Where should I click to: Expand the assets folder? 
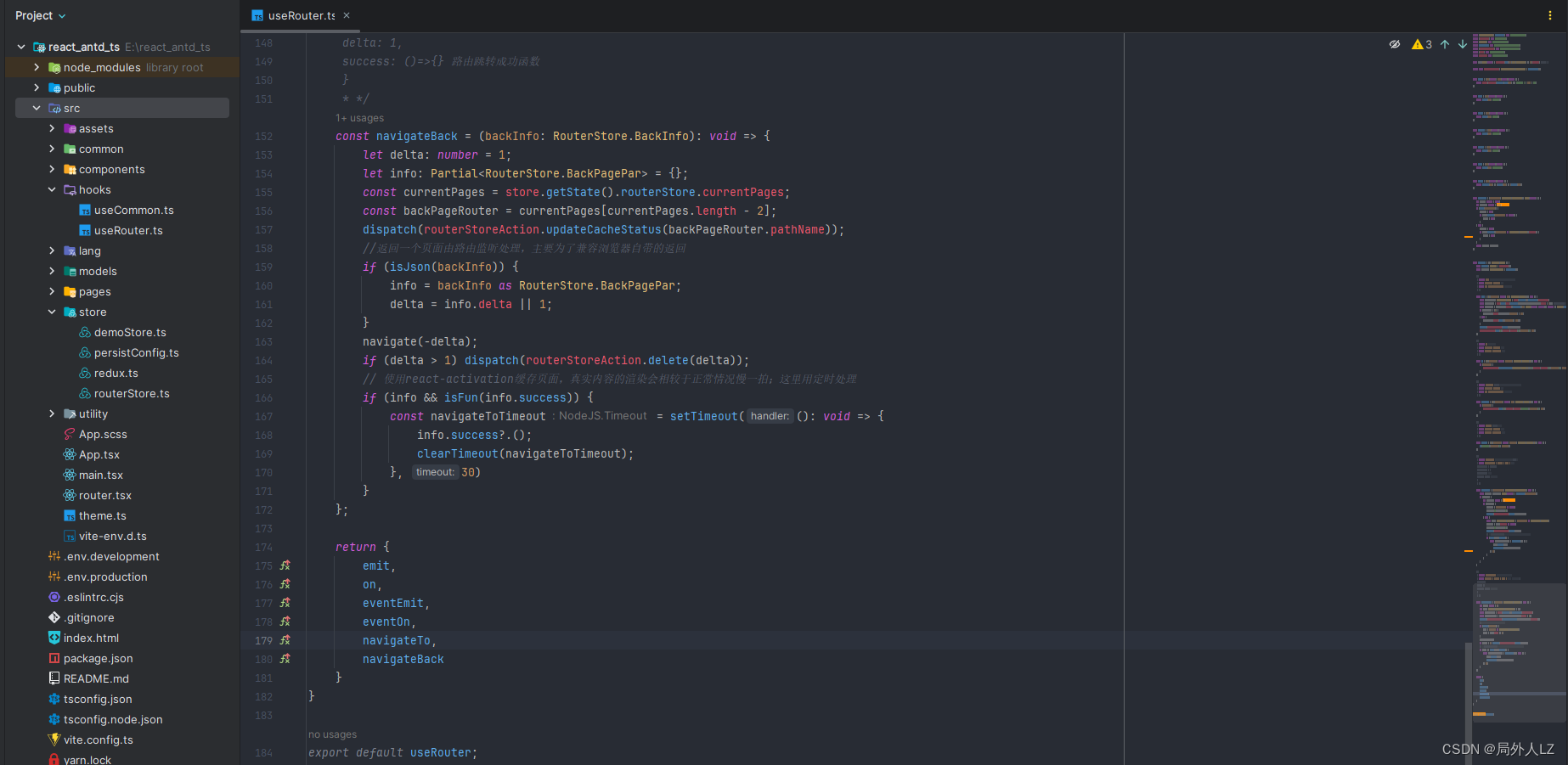click(x=52, y=128)
